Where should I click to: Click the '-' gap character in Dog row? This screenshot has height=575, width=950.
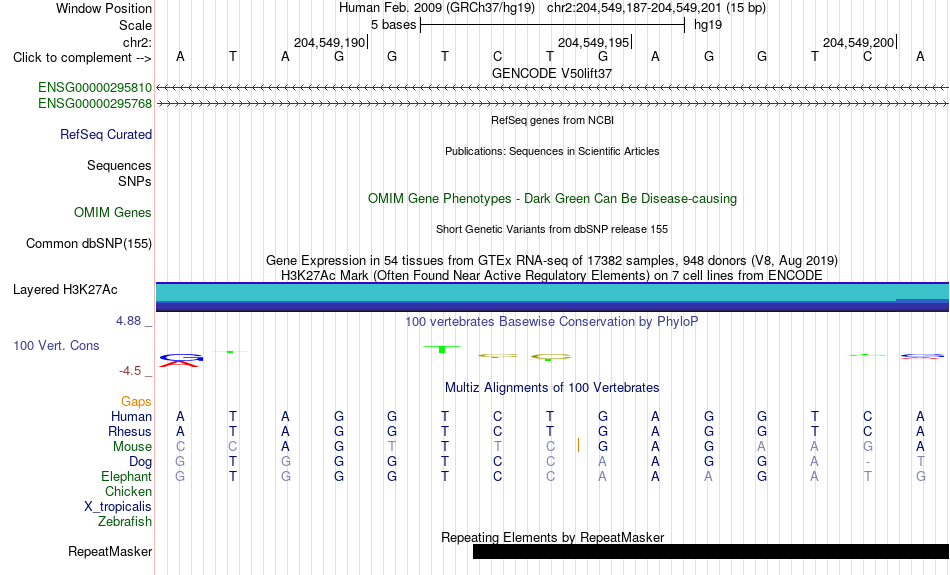click(868, 462)
